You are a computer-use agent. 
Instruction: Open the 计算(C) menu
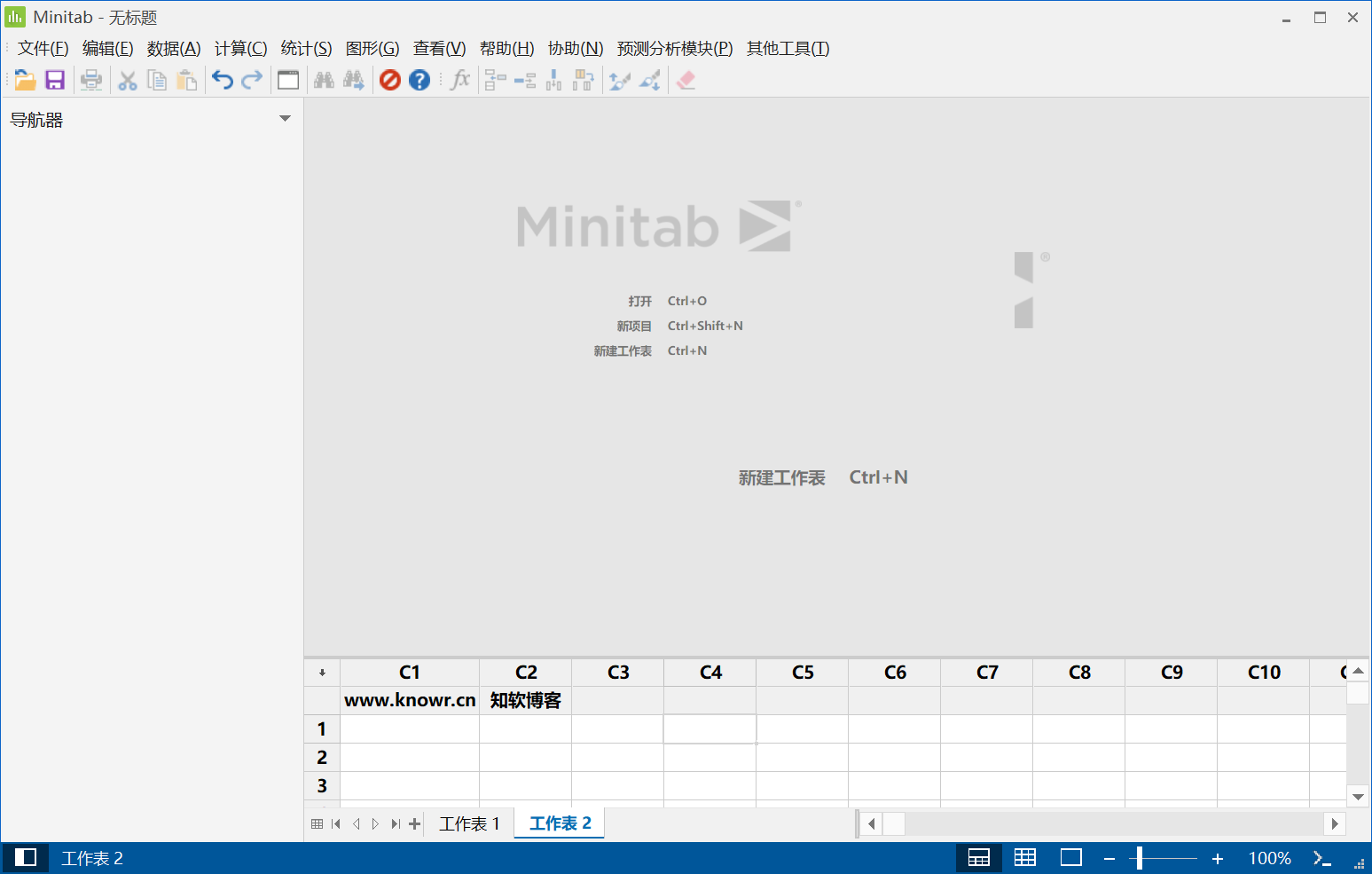(241, 49)
